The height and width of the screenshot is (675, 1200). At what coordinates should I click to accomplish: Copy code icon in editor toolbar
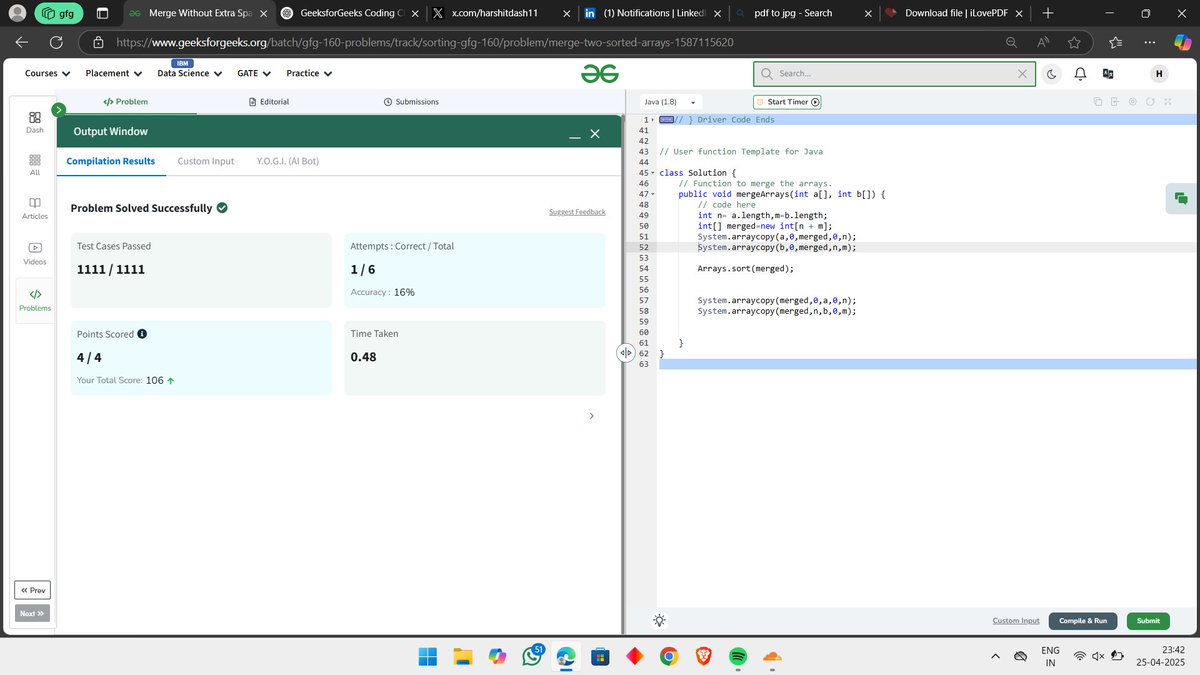point(1098,102)
